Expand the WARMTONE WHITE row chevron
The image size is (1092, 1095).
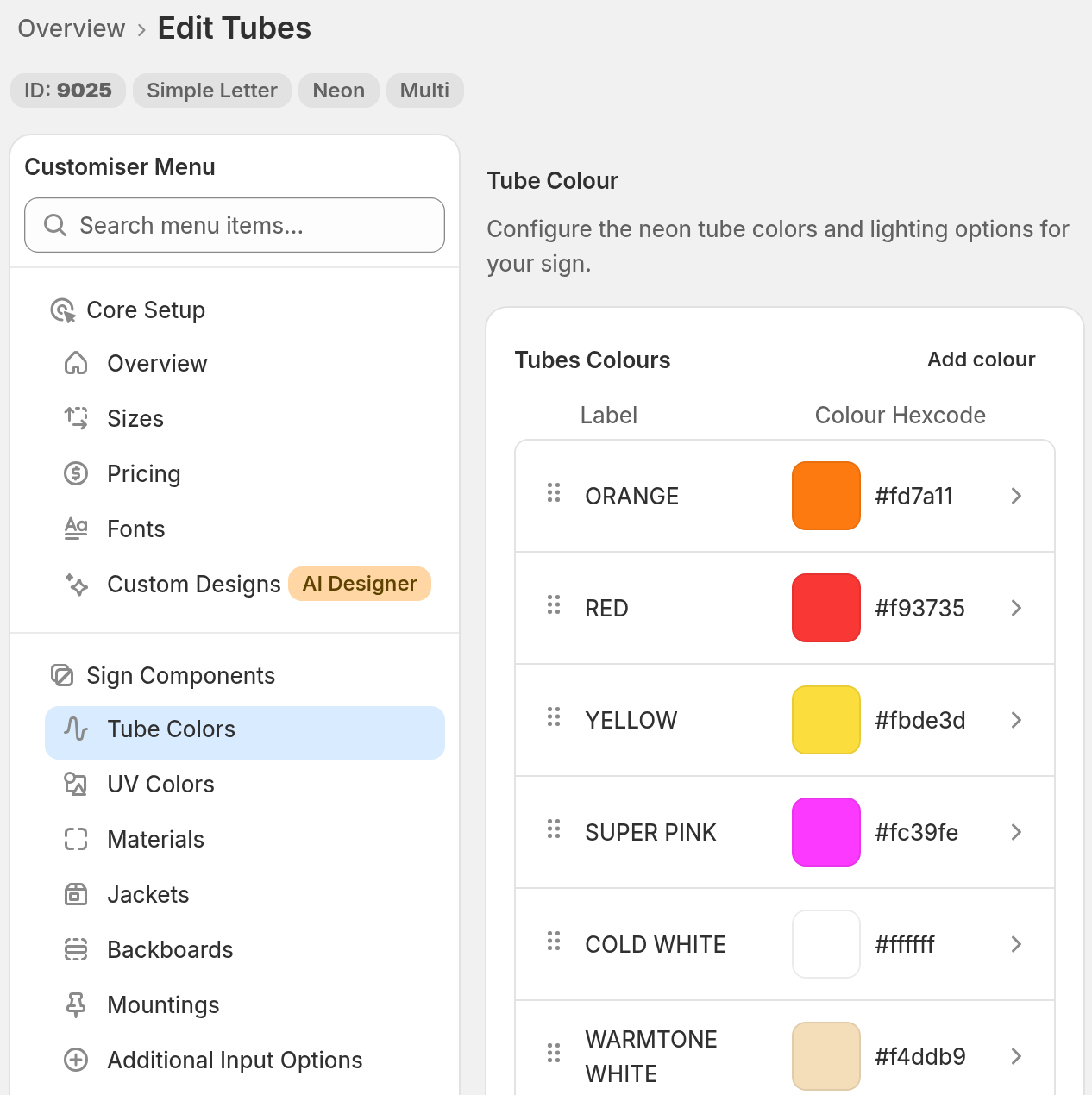pos(1016,1056)
